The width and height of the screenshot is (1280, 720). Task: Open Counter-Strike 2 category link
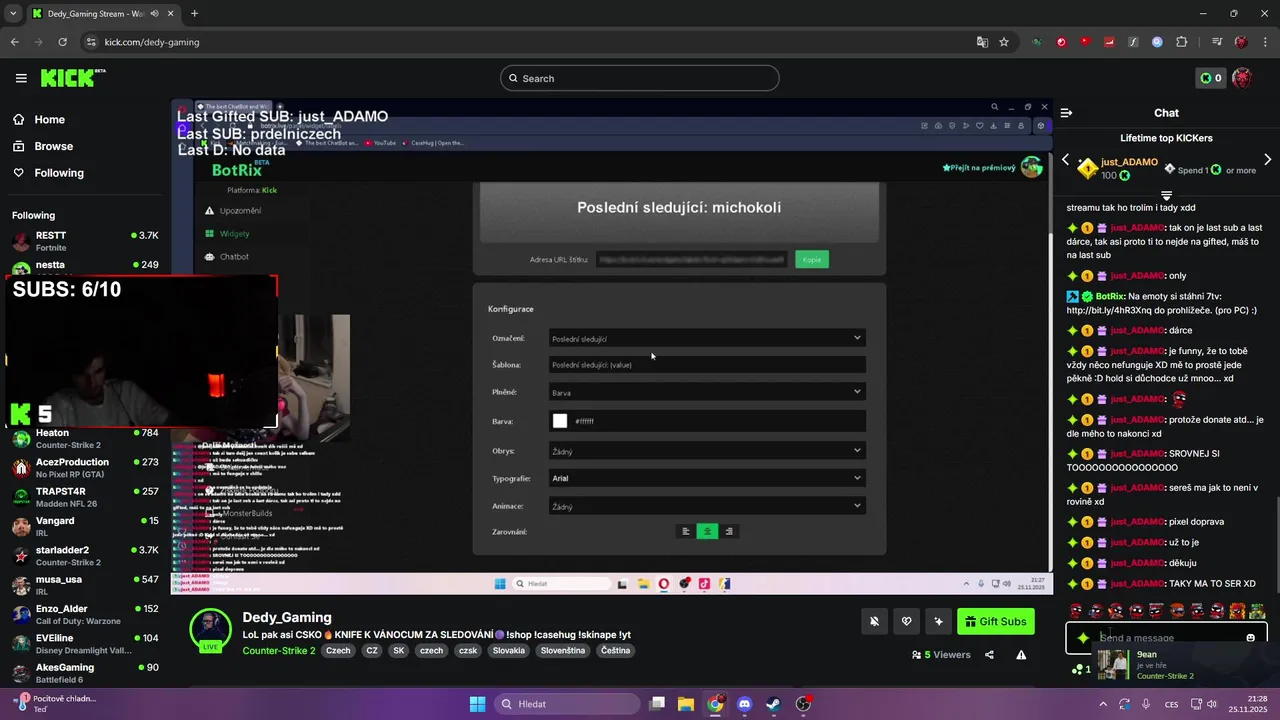[278, 651]
